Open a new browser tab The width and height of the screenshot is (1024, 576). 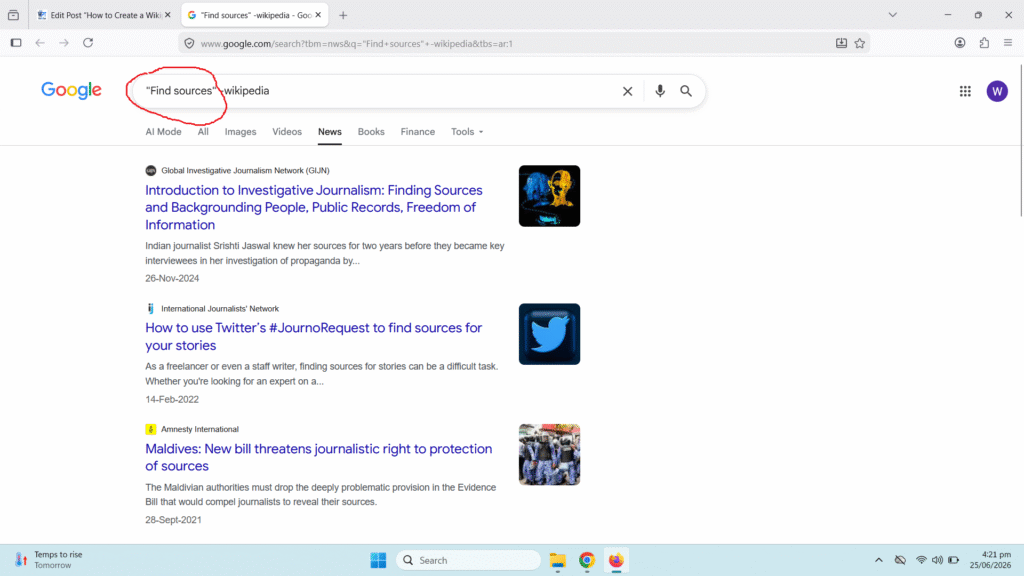(343, 15)
